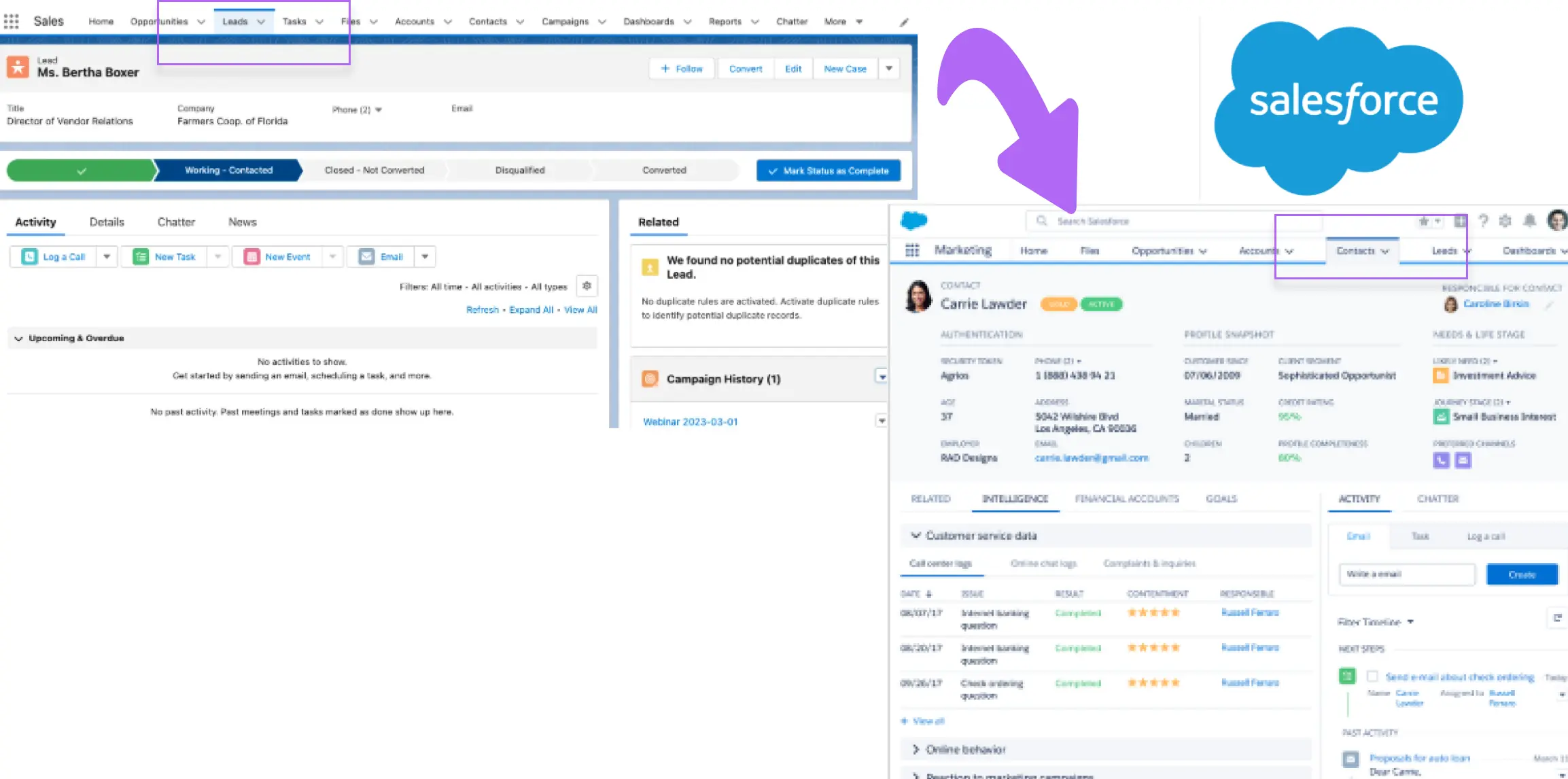Click Mark Status as Complete
This screenshot has height=779, width=1568.
(829, 171)
